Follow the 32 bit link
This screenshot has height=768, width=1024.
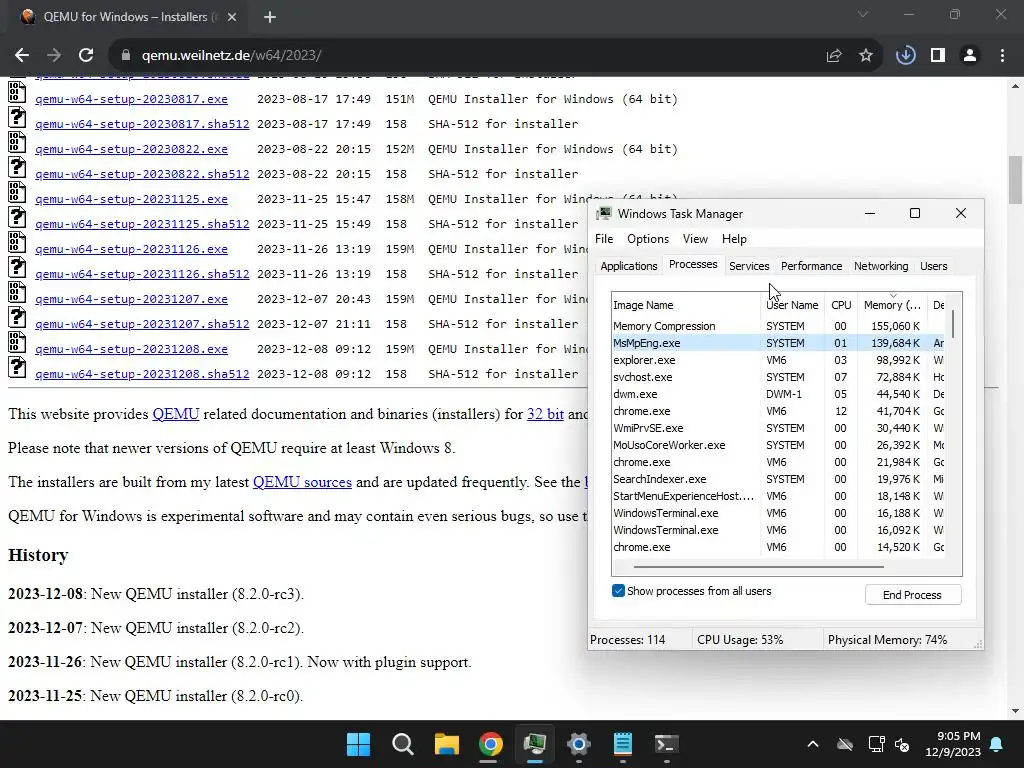(545, 414)
